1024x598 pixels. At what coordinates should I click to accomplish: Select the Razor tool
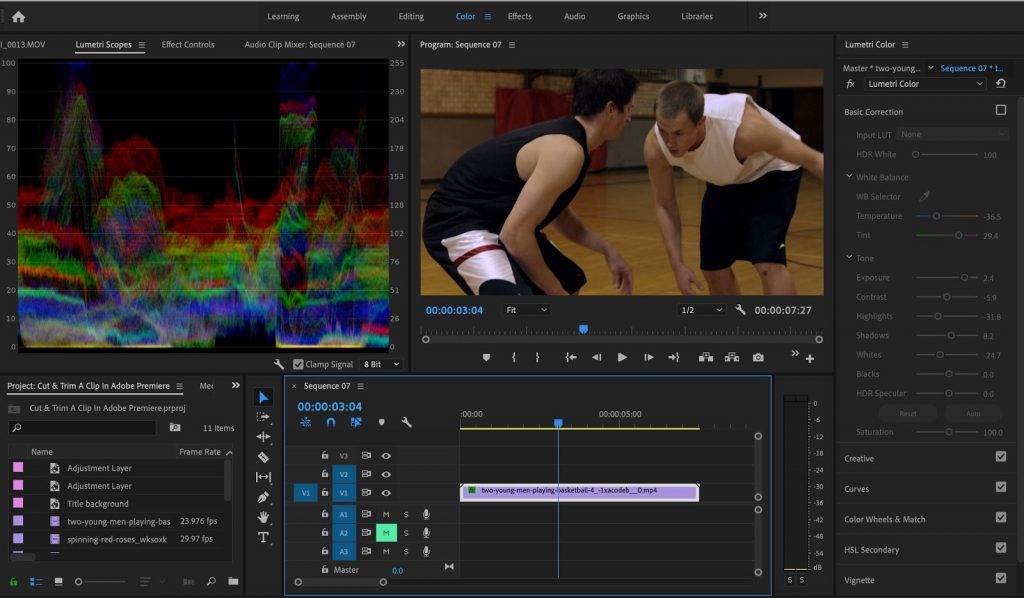coord(263,457)
